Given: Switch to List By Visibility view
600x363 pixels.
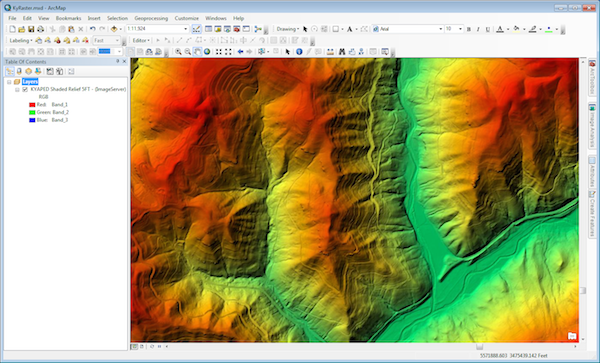Looking at the screenshot, I should tap(28, 71).
